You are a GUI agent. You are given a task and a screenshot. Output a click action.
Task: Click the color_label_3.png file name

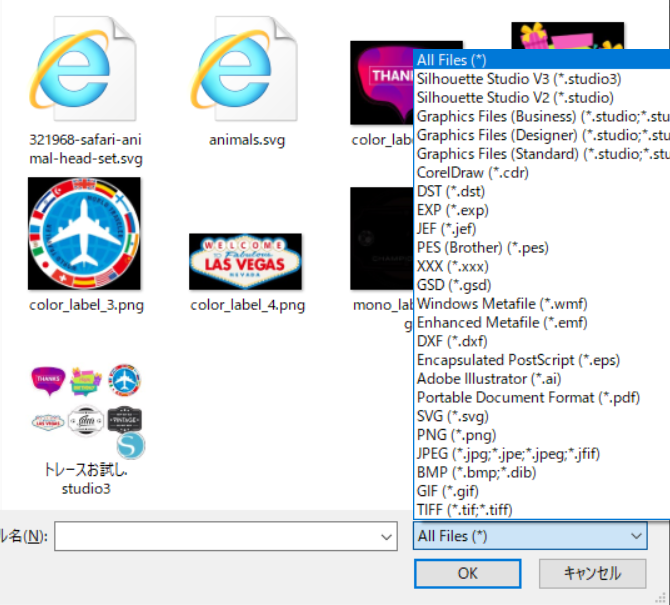click(86, 305)
